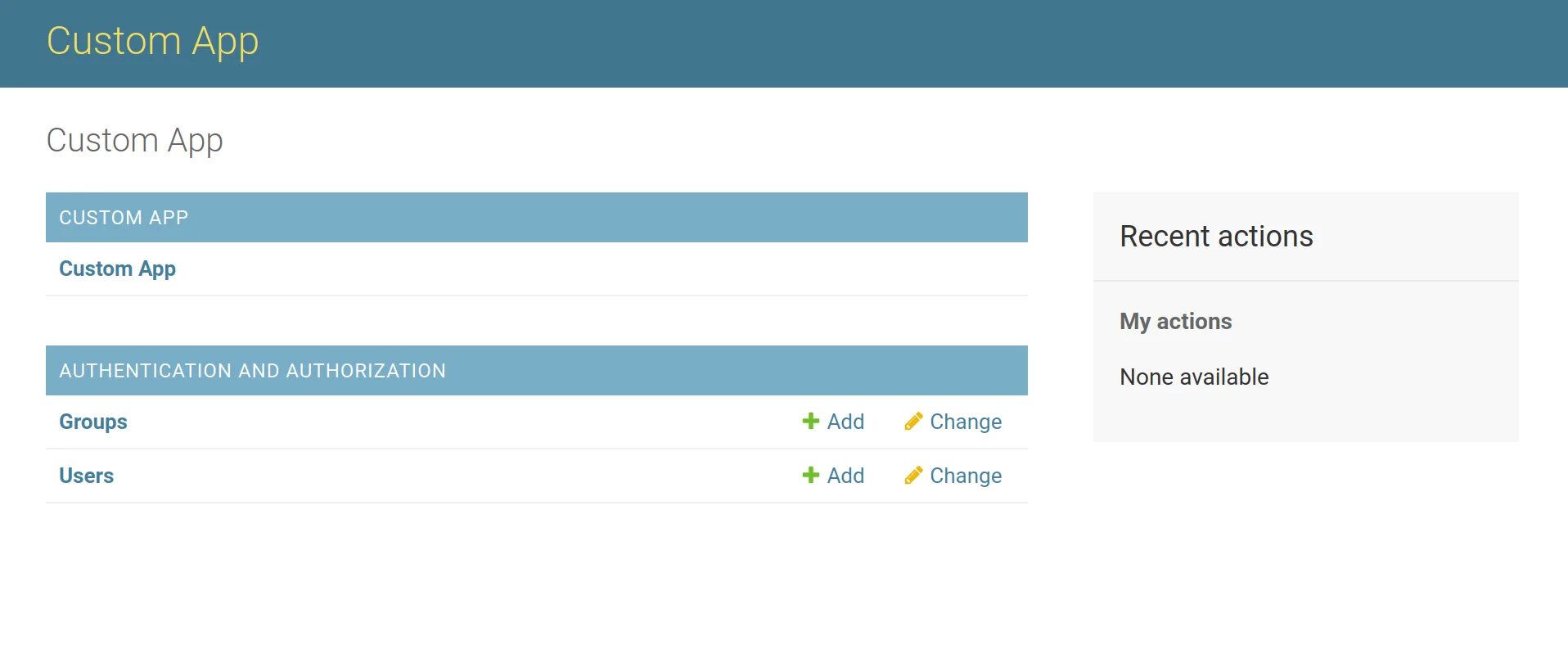
Task: Open the bold Custom App model link
Action: pos(117,269)
